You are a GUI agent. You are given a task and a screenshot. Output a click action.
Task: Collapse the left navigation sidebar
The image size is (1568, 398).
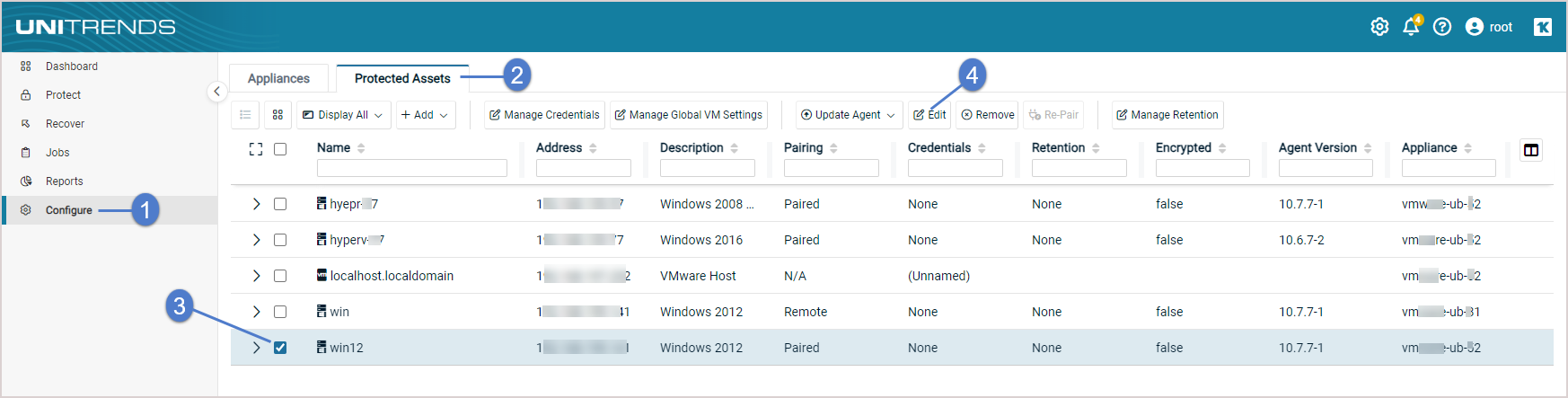[216, 92]
